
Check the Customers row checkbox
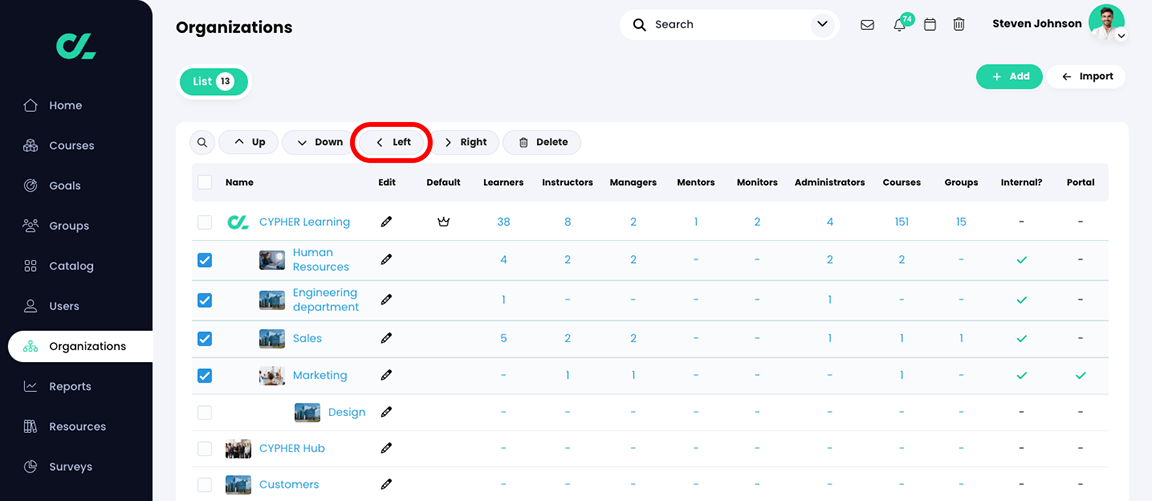pos(205,485)
